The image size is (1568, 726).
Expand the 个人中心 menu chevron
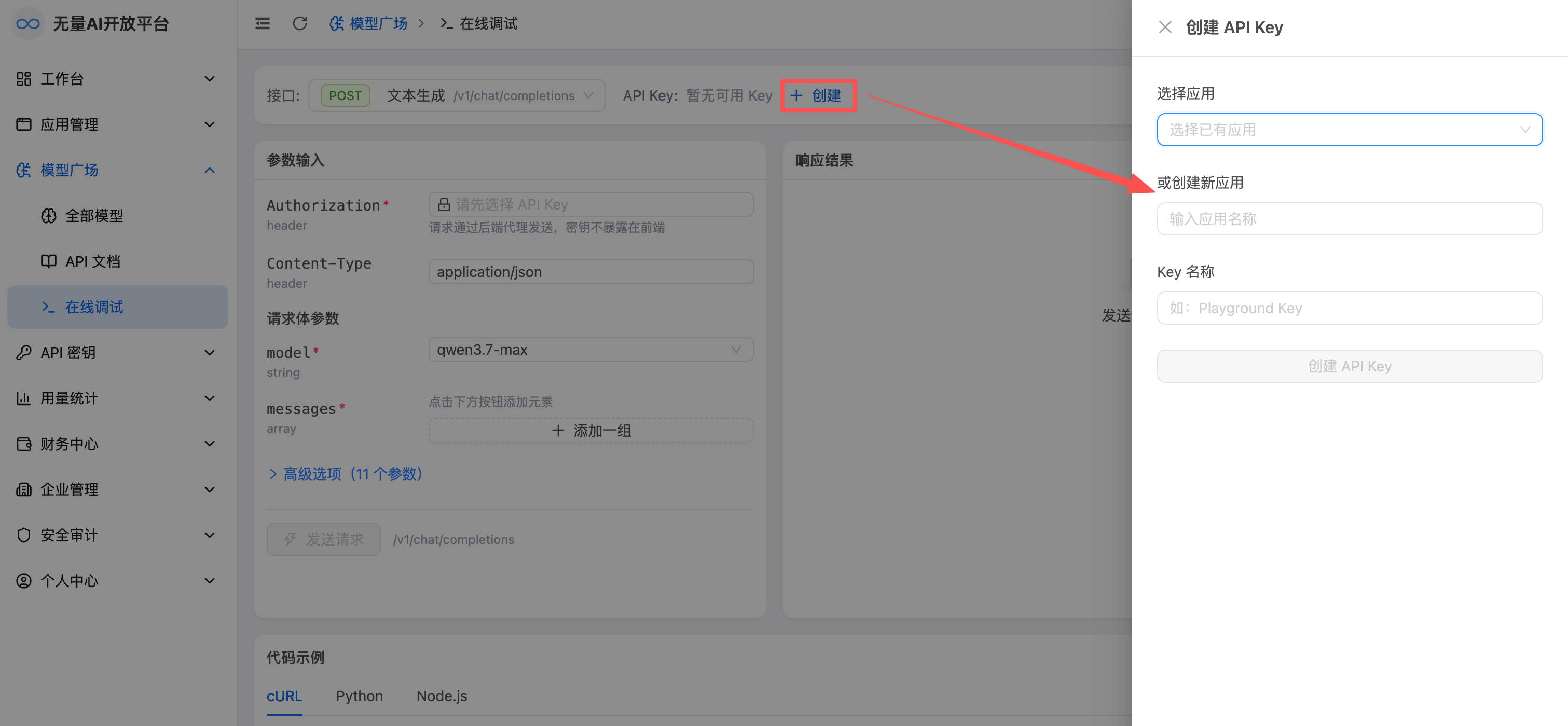(210, 581)
